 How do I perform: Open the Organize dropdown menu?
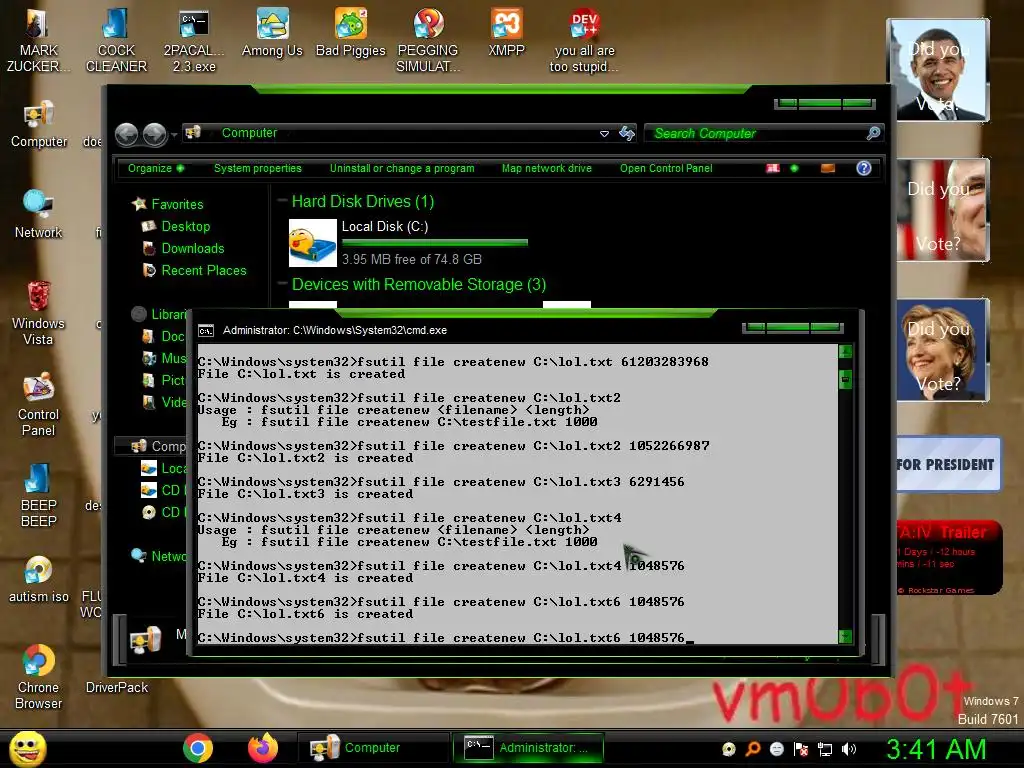(156, 168)
